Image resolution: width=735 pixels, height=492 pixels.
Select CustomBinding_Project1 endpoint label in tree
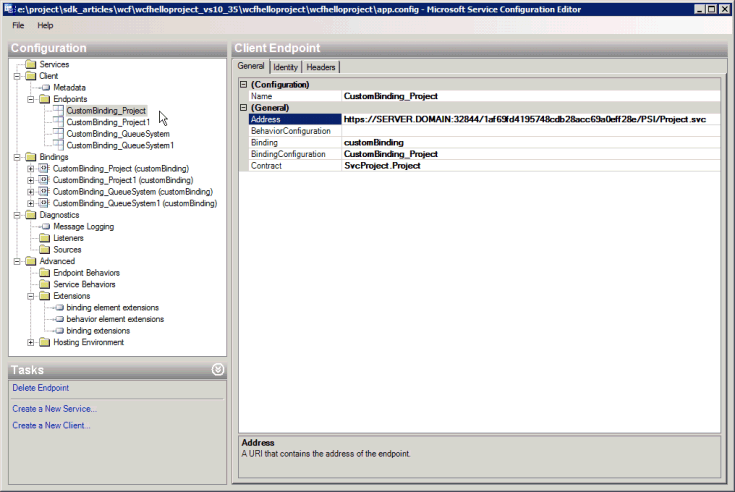[x=108, y=122]
